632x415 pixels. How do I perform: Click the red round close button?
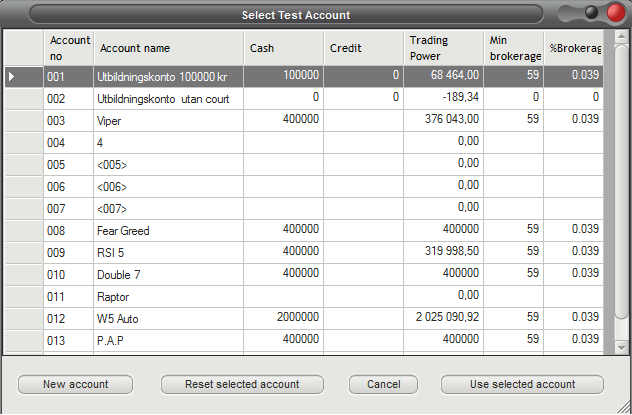click(x=615, y=13)
